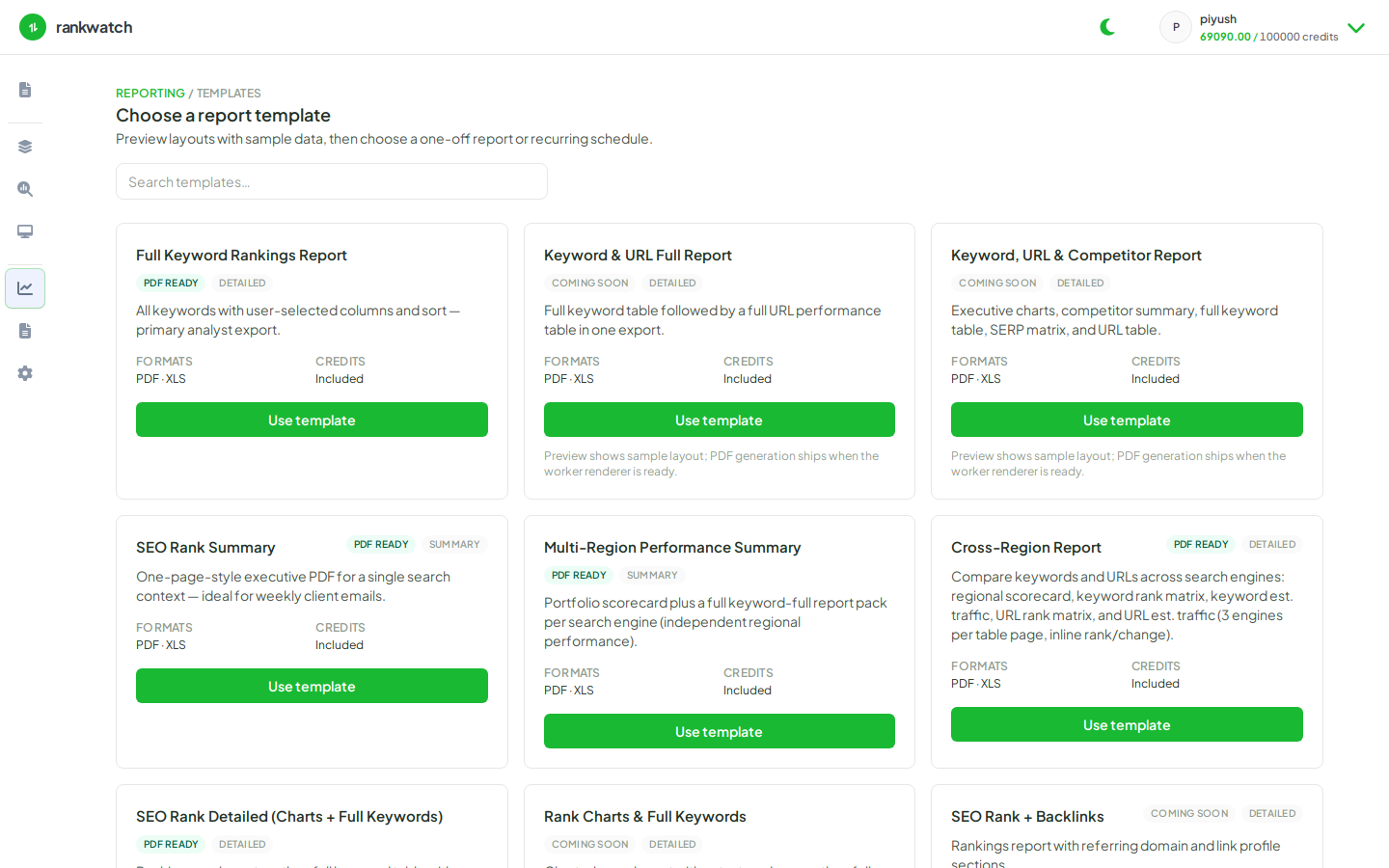Use template for Multi-Region Performance Summary

tap(720, 731)
